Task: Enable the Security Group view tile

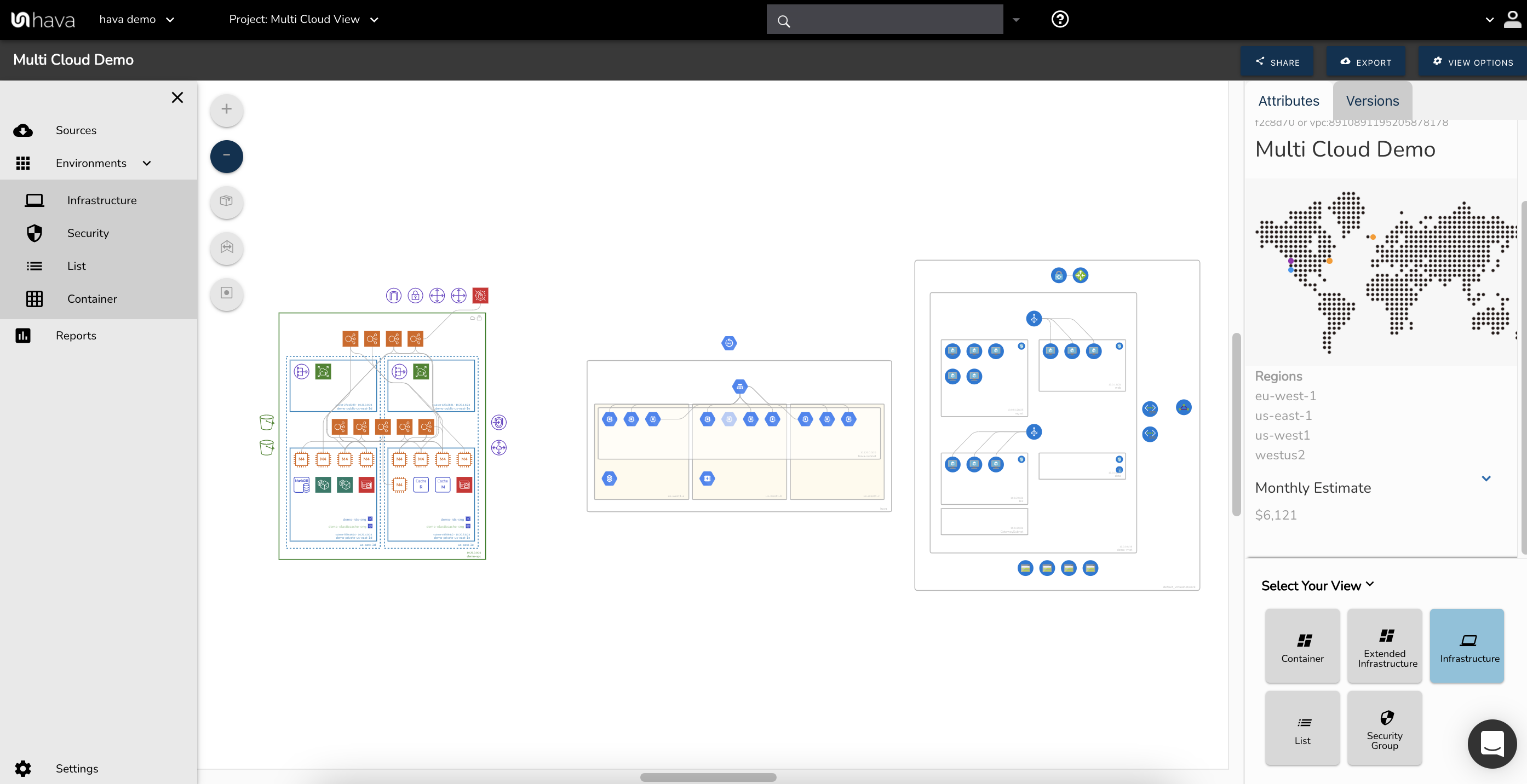Action: [x=1384, y=728]
